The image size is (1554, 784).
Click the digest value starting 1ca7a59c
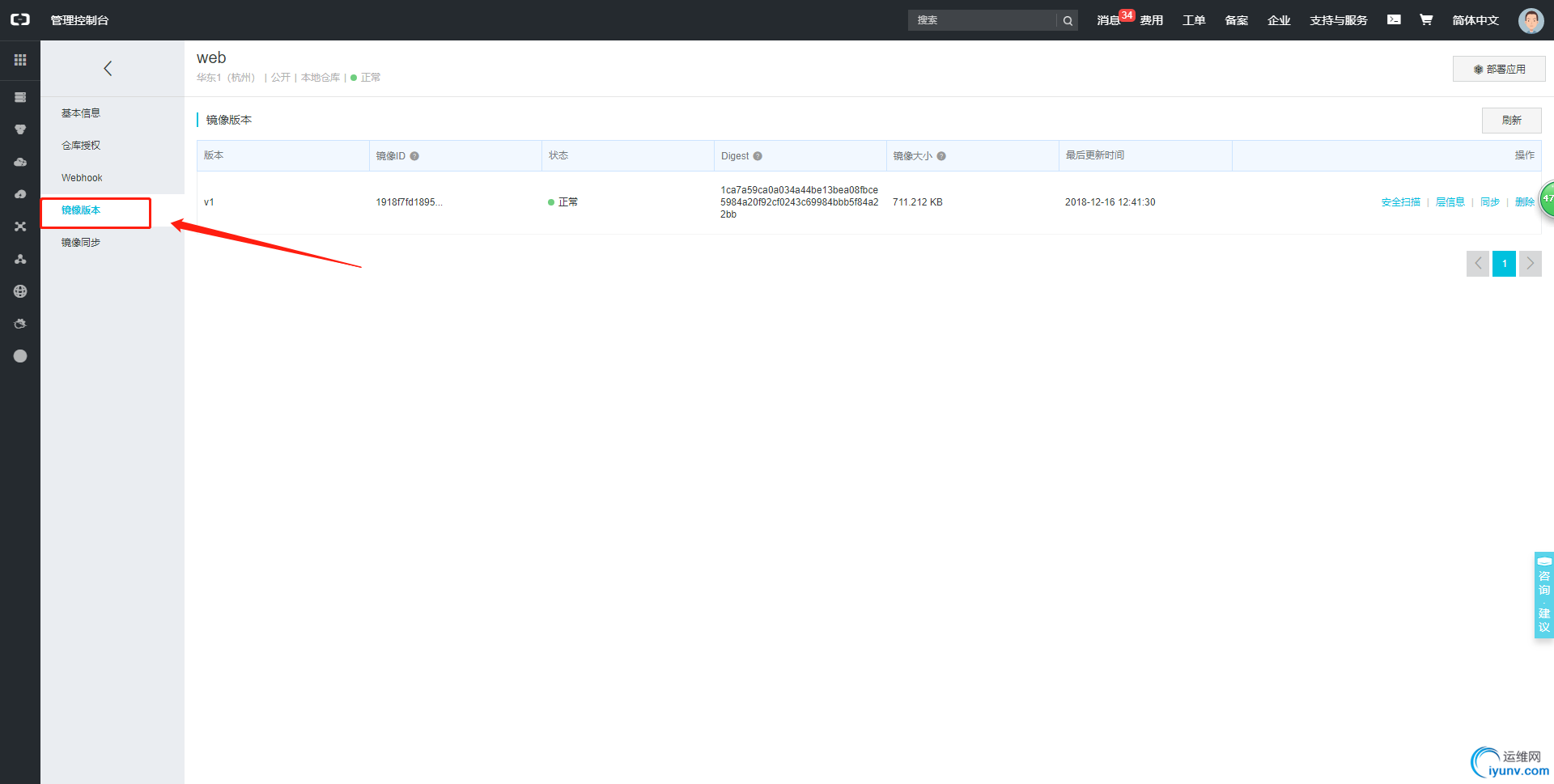pyautogui.click(x=799, y=202)
